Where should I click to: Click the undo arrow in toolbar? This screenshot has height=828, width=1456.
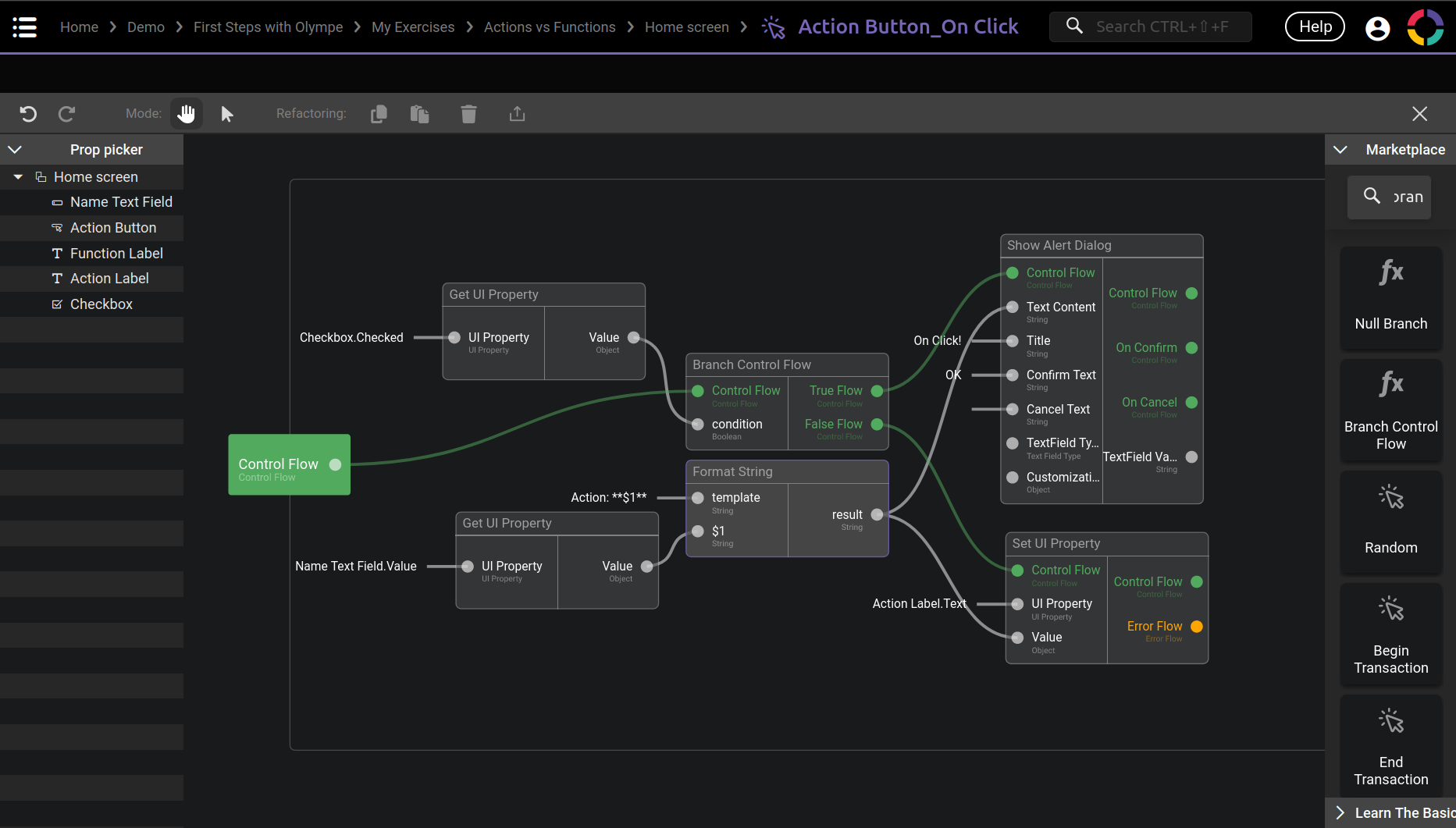pyautogui.click(x=28, y=114)
